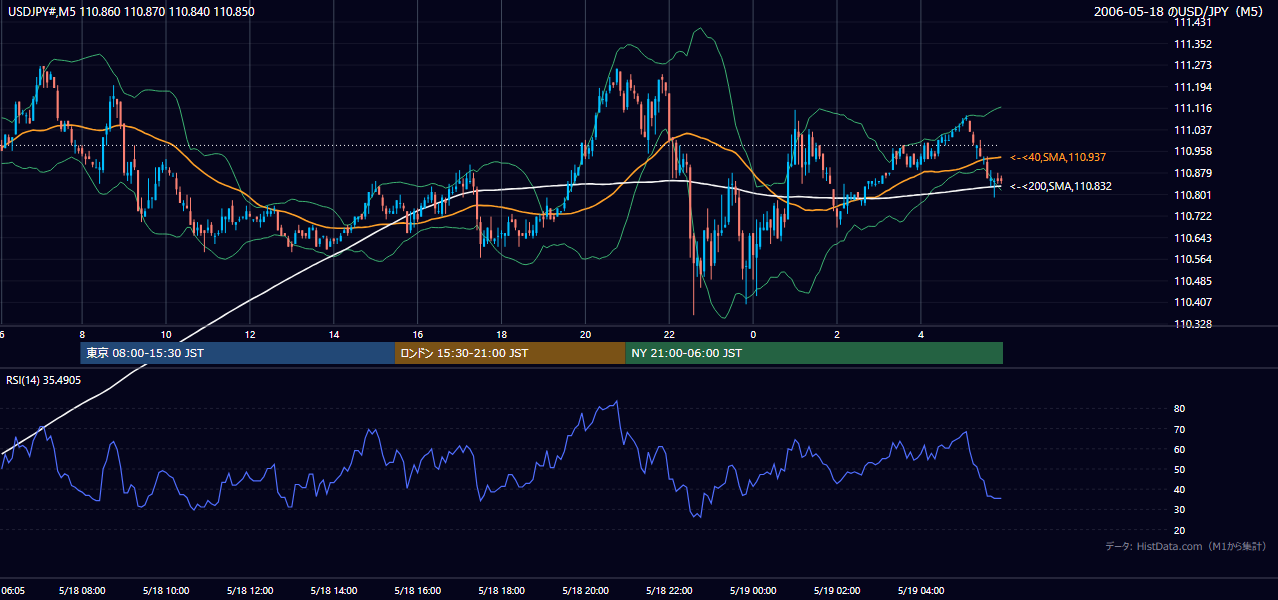This screenshot has width=1278, height=600.
Task: Click the 5/18 16:00 time axis label
Action: click(x=418, y=590)
